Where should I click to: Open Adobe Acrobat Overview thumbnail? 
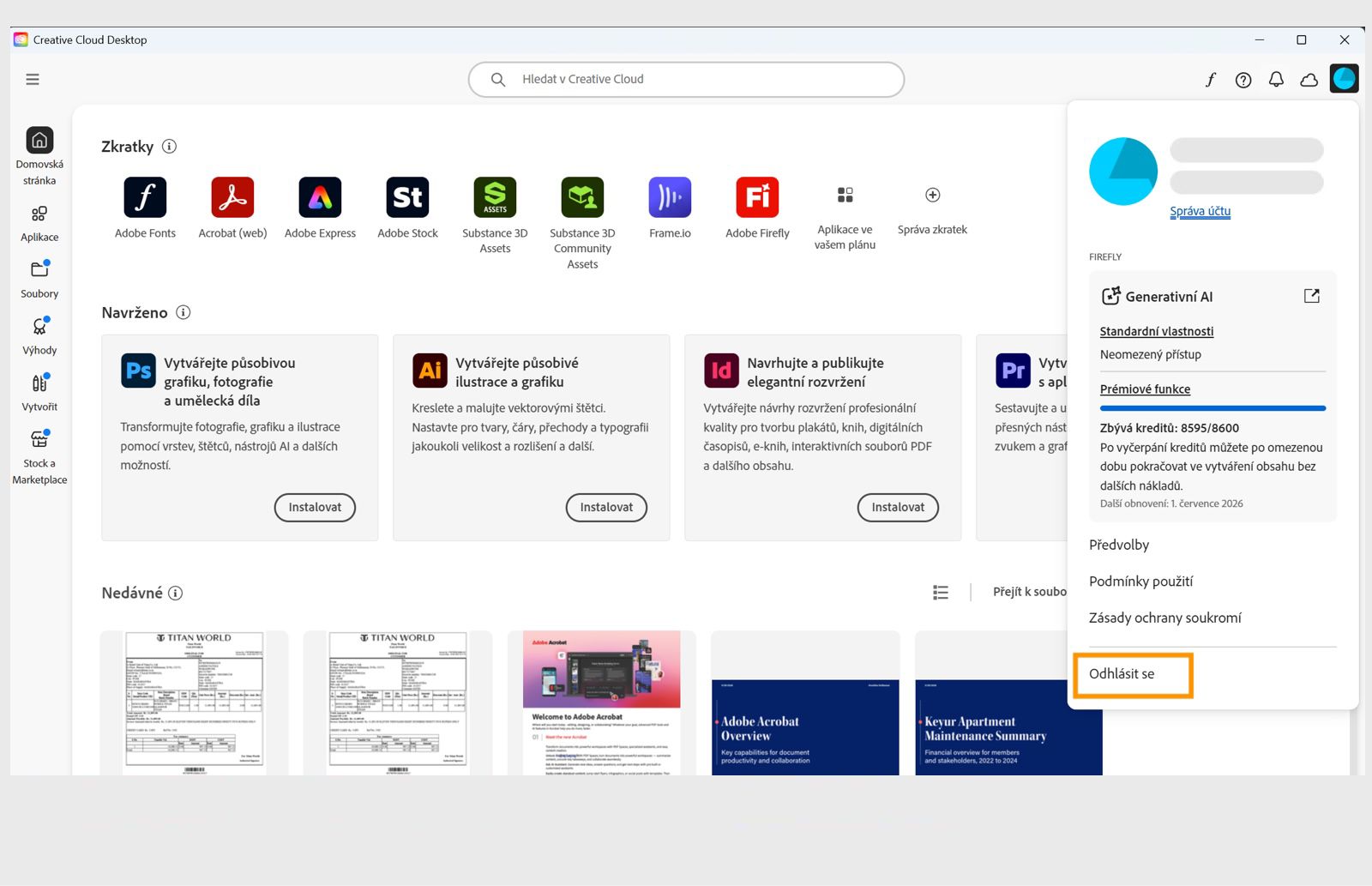click(x=805, y=703)
